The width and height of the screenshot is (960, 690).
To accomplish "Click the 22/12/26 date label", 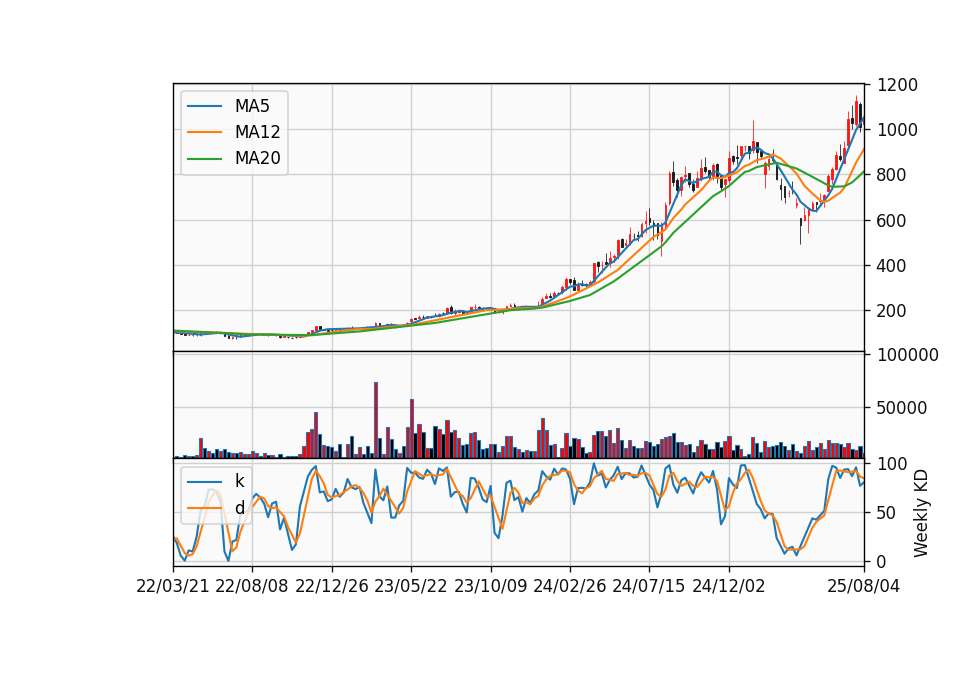I will (332, 586).
